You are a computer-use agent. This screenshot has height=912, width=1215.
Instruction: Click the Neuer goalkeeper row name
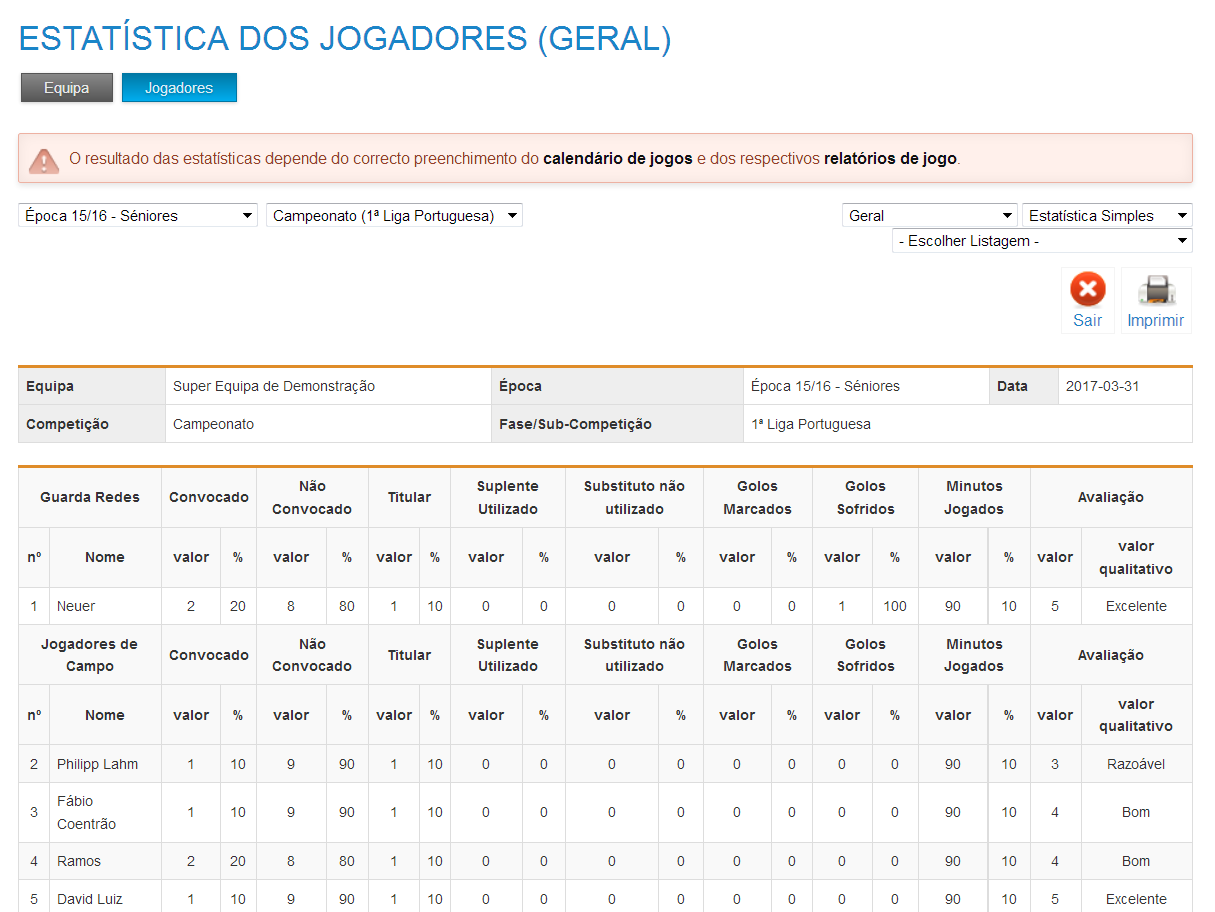click(76, 606)
